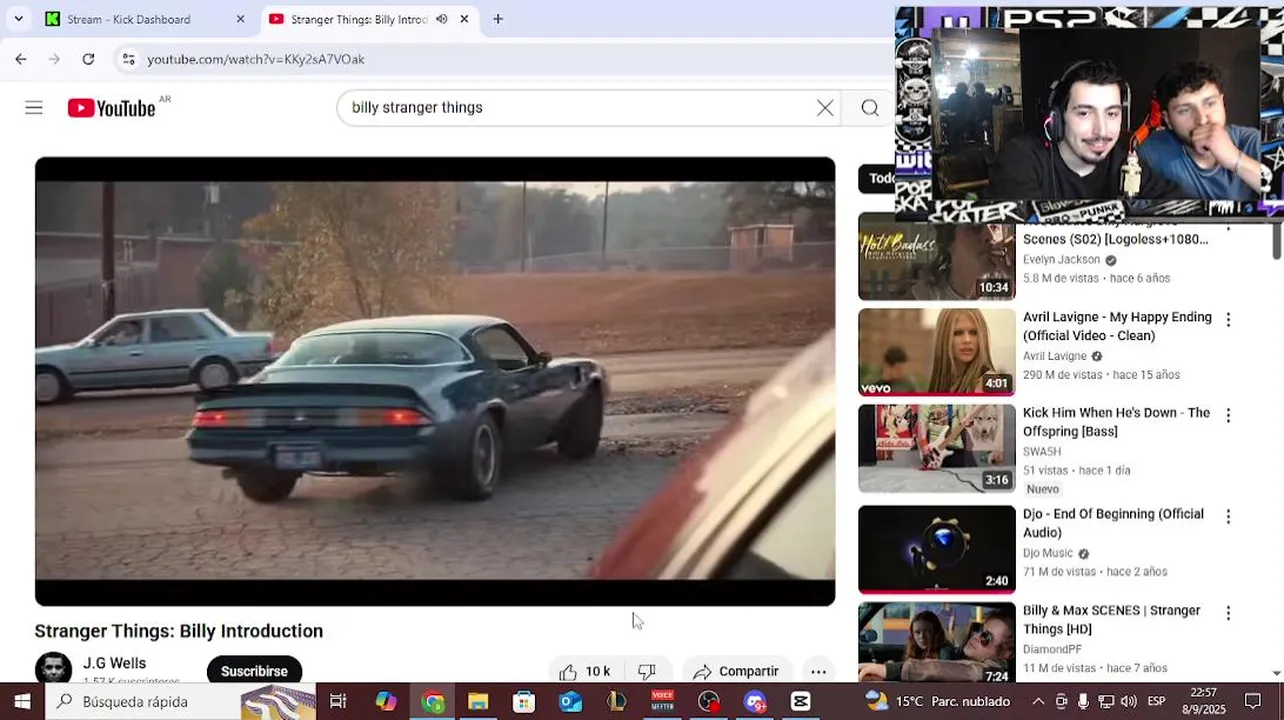Open the volume tray icon
The width and height of the screenshot is (1284, 720).
(x=1128, y=701)
